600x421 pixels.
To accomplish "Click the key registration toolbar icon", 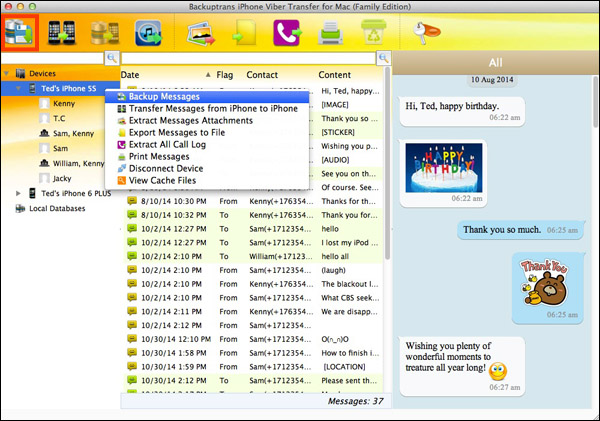I will (427, 32).
